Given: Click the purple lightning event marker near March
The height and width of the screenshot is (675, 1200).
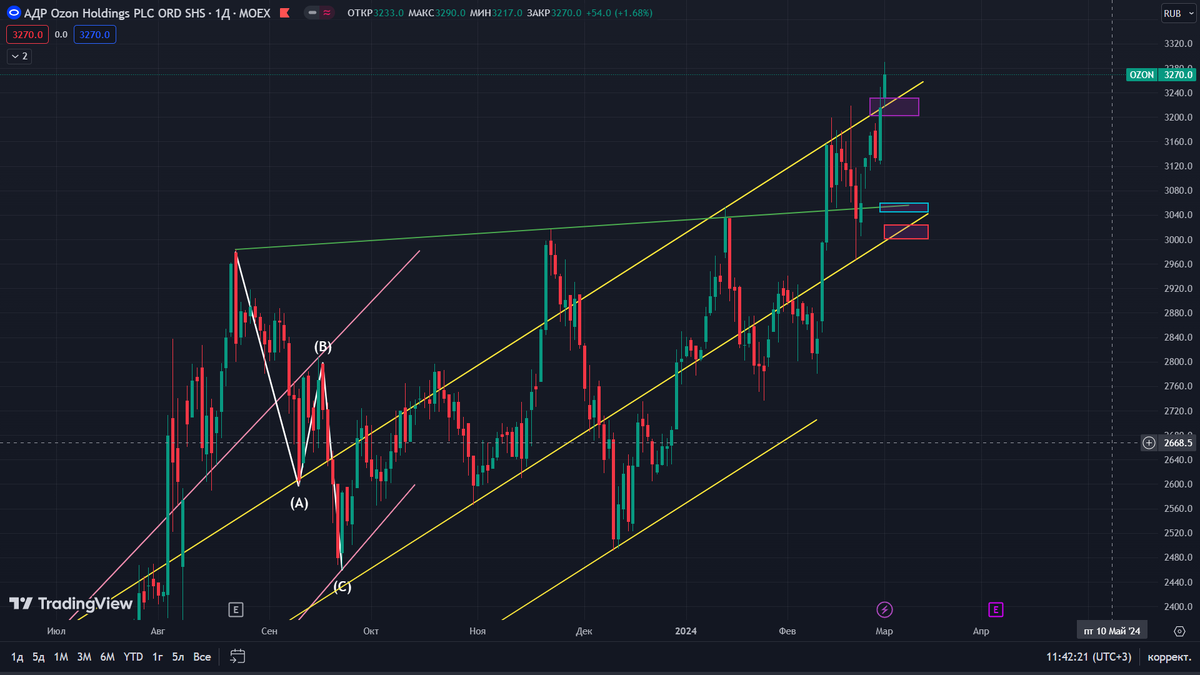Looking at the screenshot, I should 884,609.
